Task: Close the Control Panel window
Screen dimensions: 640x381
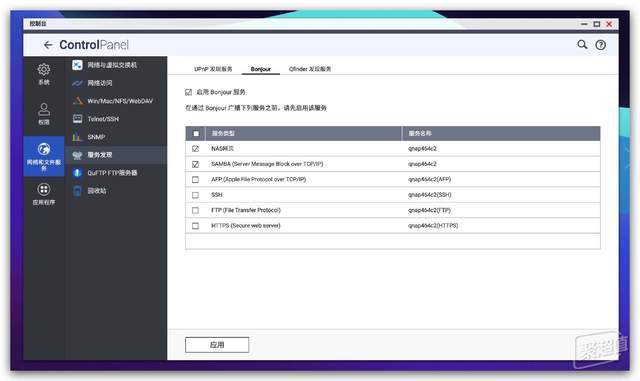Action: coord(609,24)
